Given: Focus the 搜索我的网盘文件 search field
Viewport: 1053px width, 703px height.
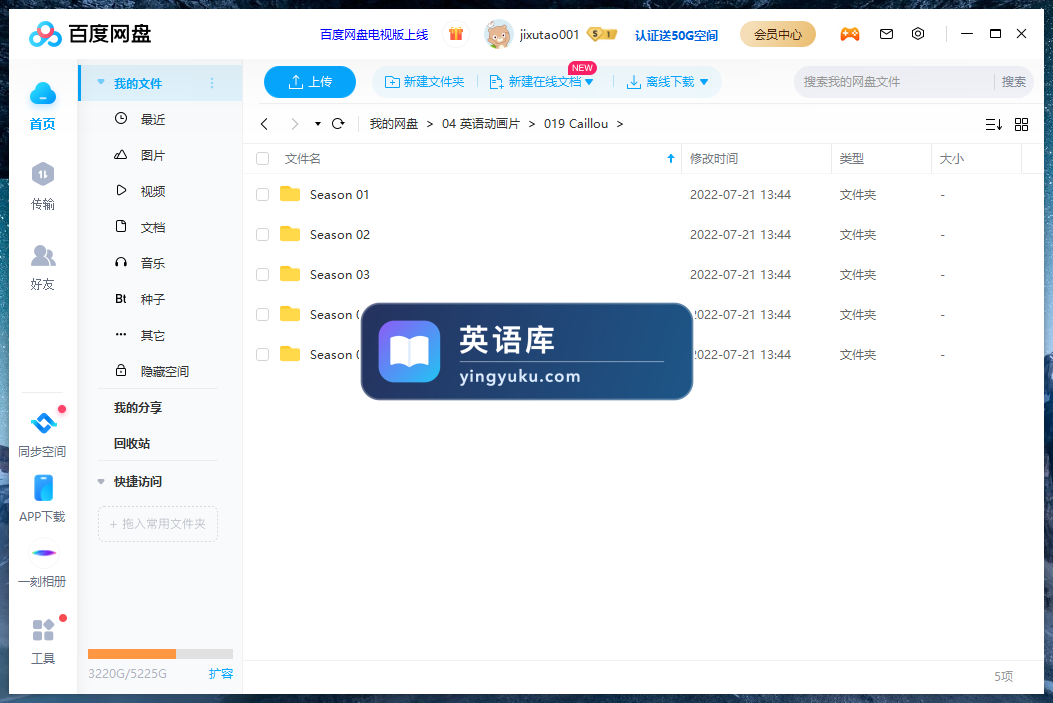Looking at the screenshot, I should [893, 82].
